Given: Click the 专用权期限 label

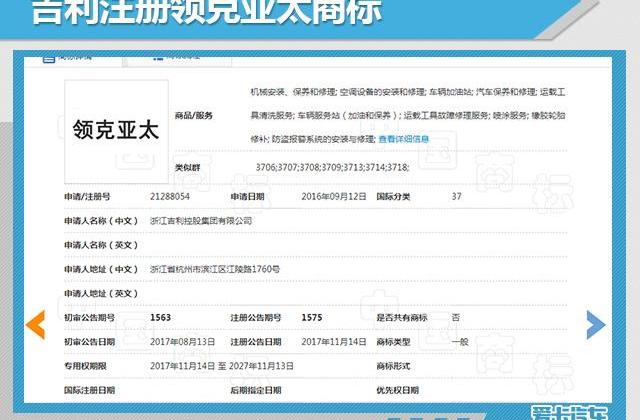Looking at the screenshot, I should coord(85,366).
